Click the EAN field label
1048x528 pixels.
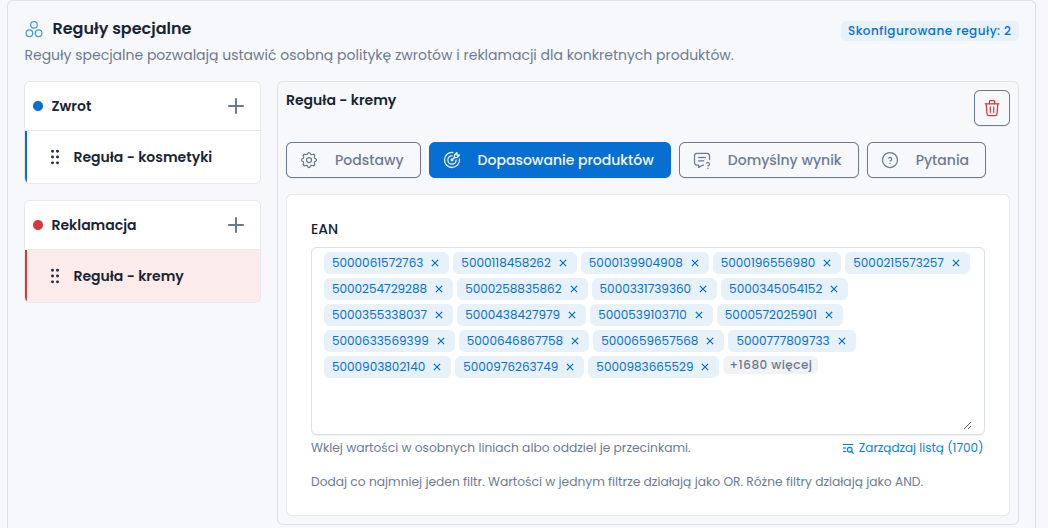[324, 229]
